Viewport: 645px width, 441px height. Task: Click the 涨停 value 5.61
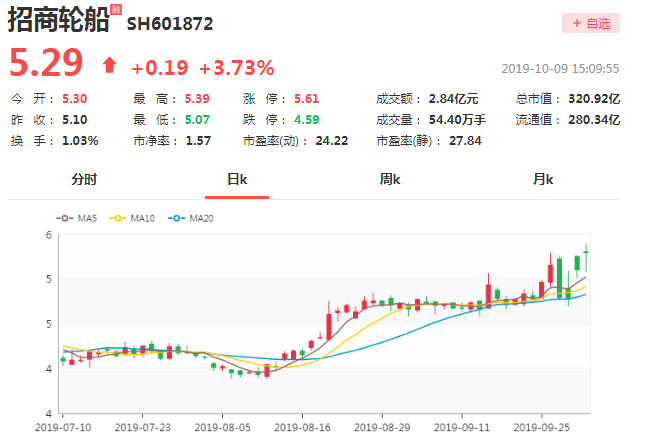tap(306, 99)
